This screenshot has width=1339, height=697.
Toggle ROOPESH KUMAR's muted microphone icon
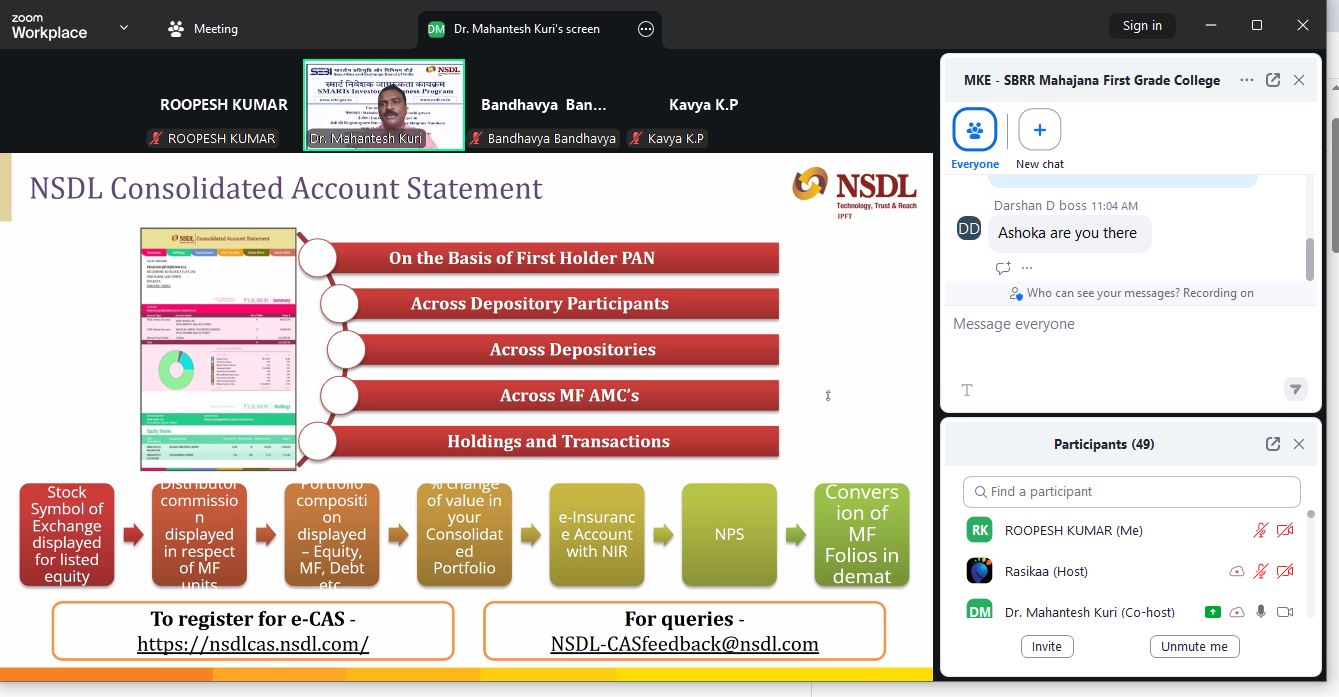[x=1261, y=530]
